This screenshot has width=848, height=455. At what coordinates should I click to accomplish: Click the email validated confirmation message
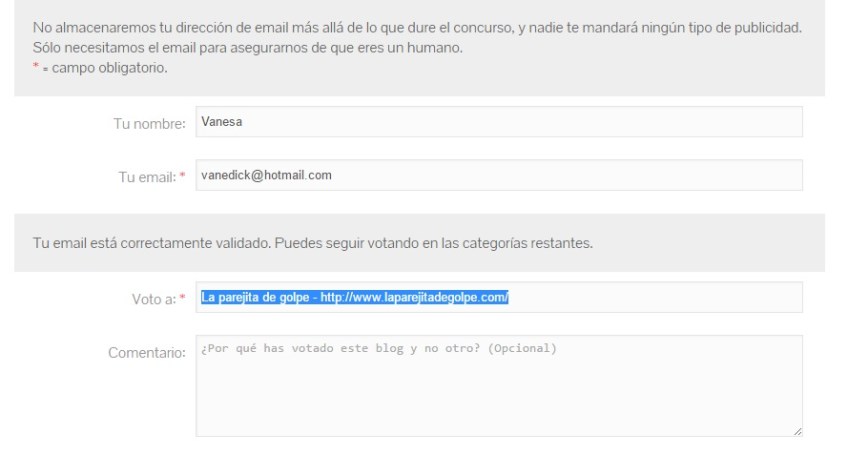coord(314,243)
